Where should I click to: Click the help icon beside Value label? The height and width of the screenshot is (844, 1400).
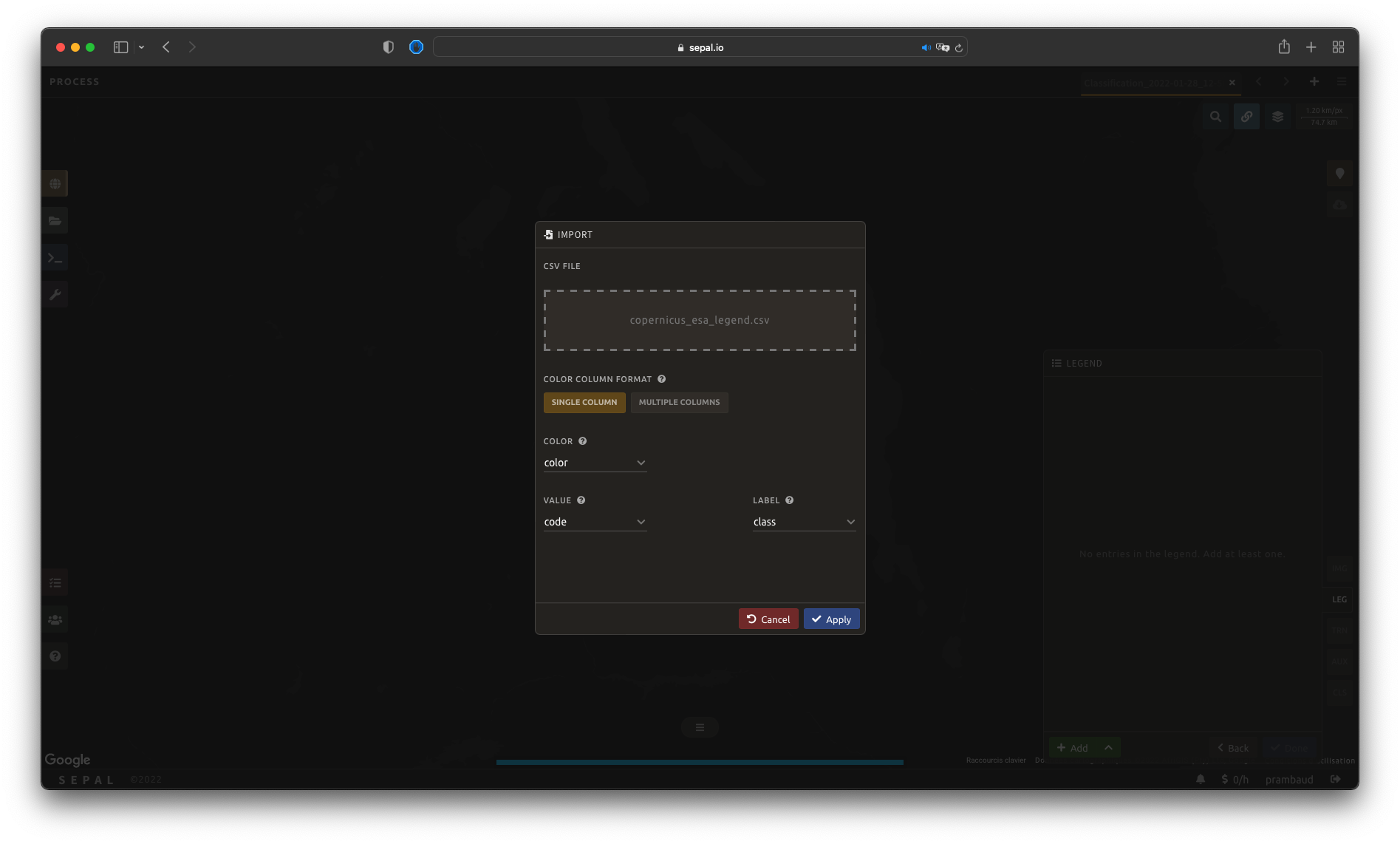tap(581, 500)
